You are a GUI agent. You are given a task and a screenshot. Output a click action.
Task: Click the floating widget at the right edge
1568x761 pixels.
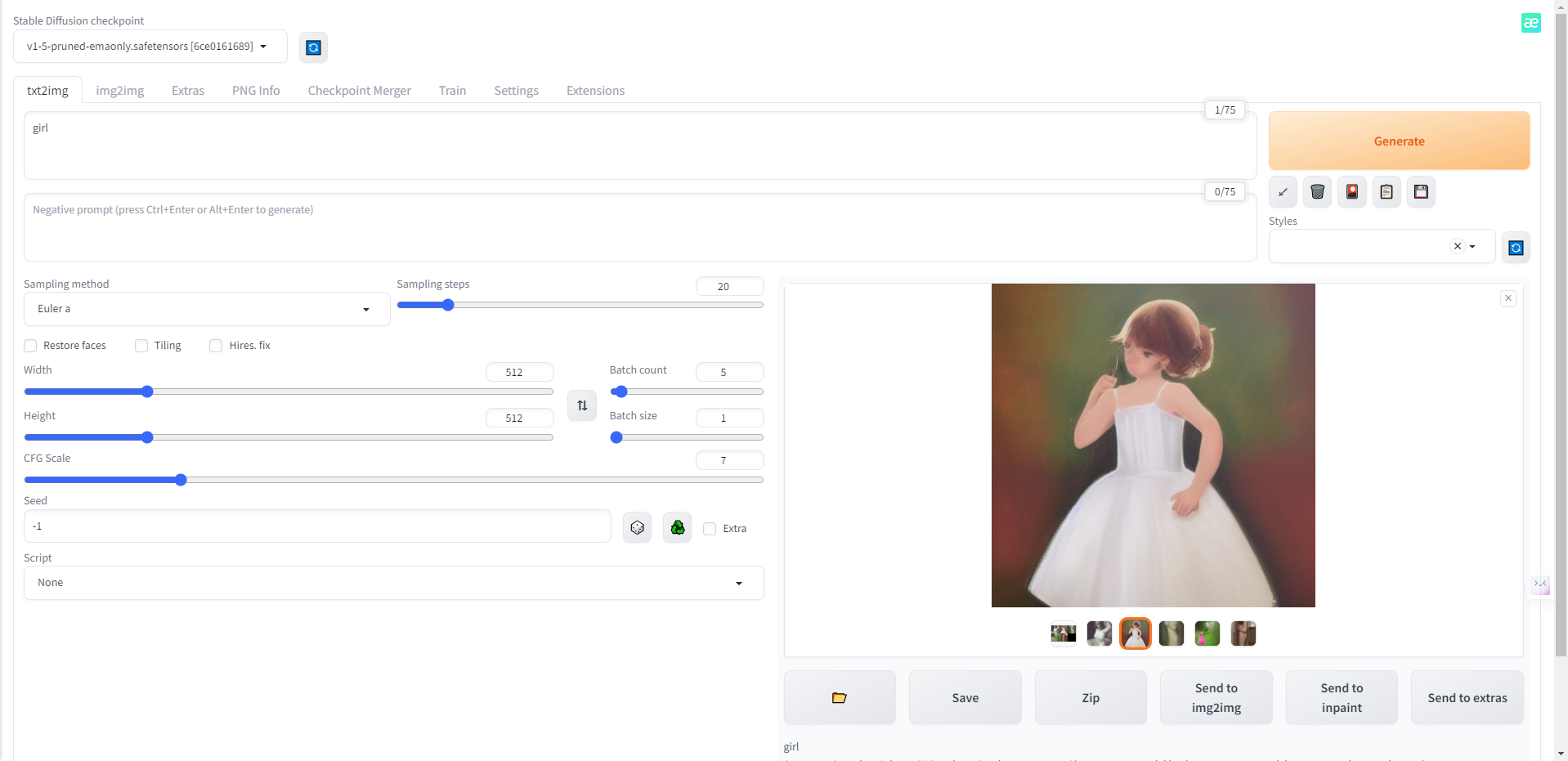point(1540,584)
